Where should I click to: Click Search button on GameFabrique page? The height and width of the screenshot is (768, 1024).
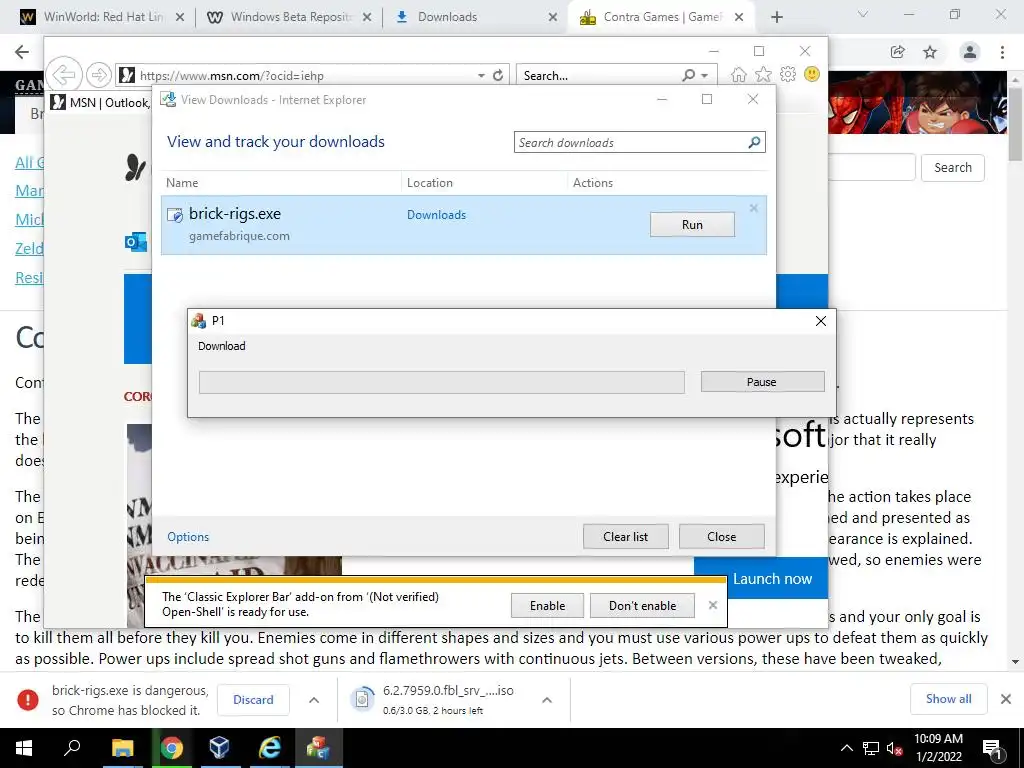click(952, 168)
